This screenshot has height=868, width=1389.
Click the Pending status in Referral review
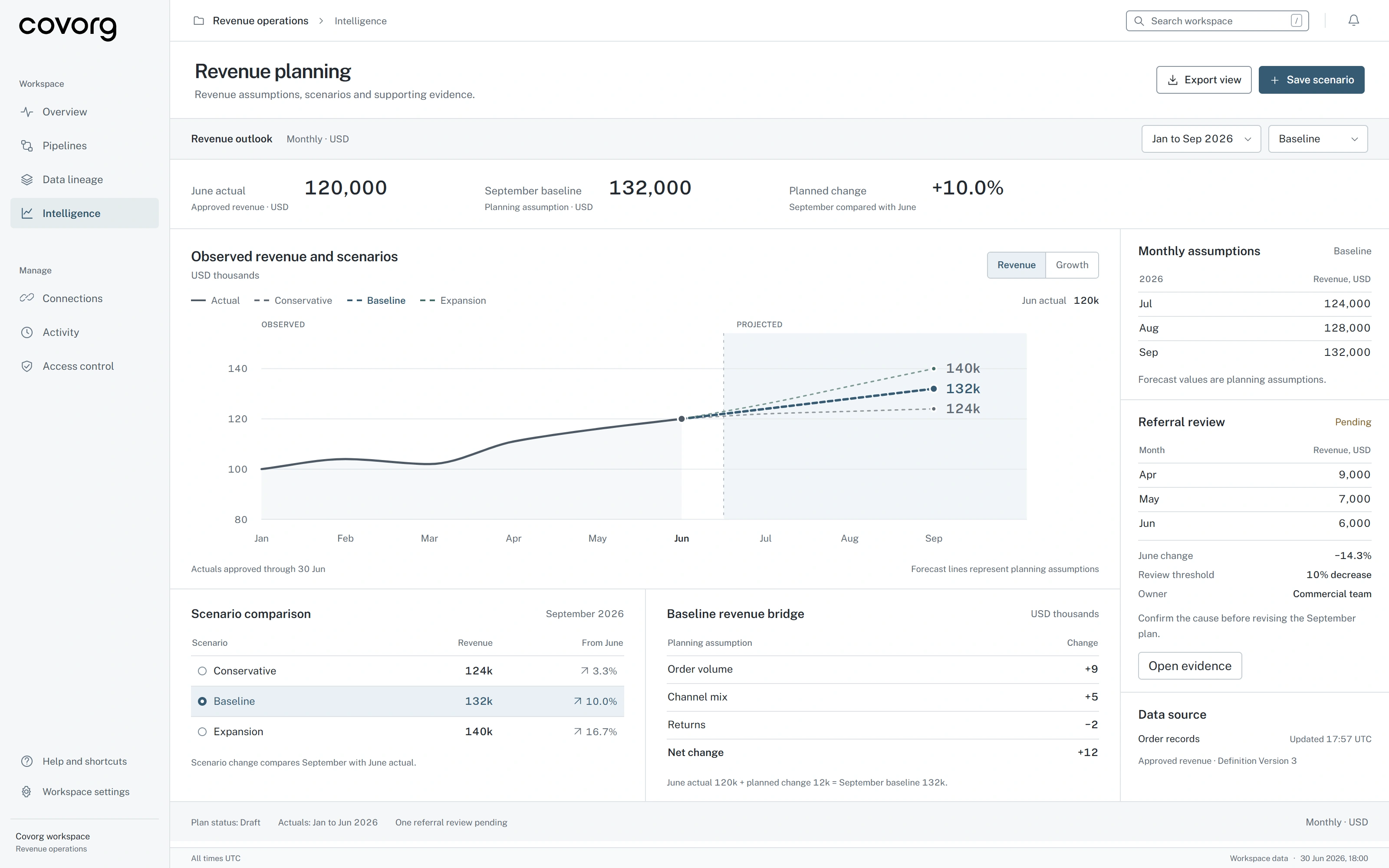pos(1353,423)
